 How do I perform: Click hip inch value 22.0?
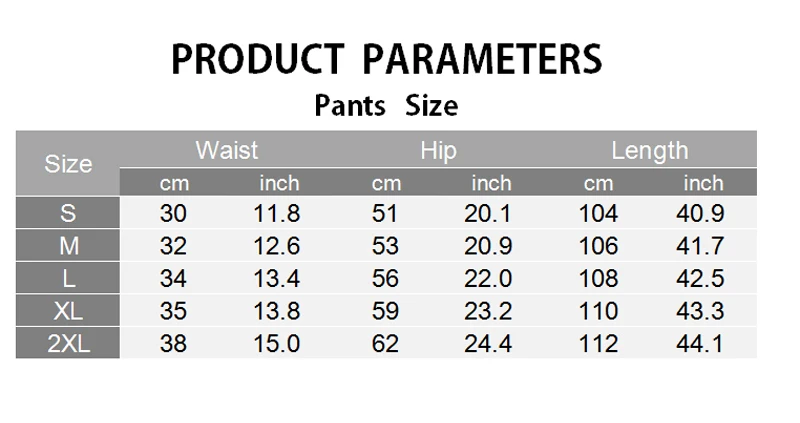pyautogui.click(x=489, y=279)
